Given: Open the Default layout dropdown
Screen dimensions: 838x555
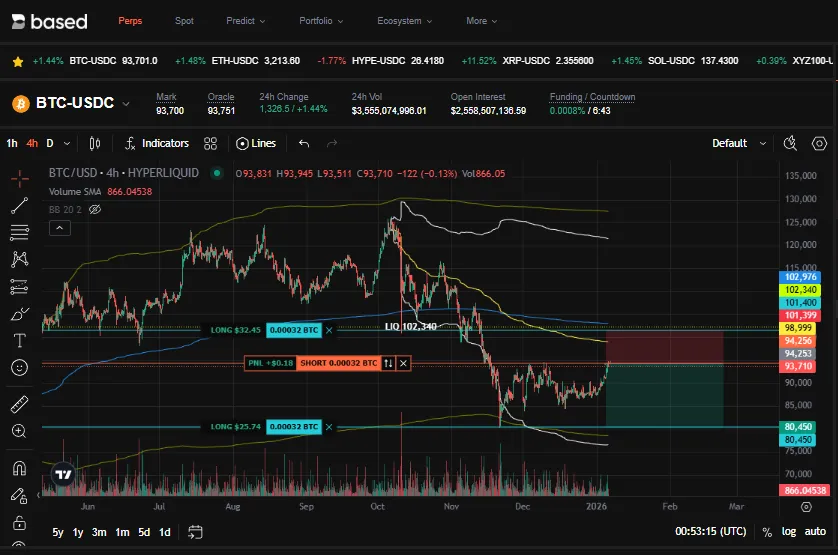Looking at the screenshot, I should pos(735,143).
